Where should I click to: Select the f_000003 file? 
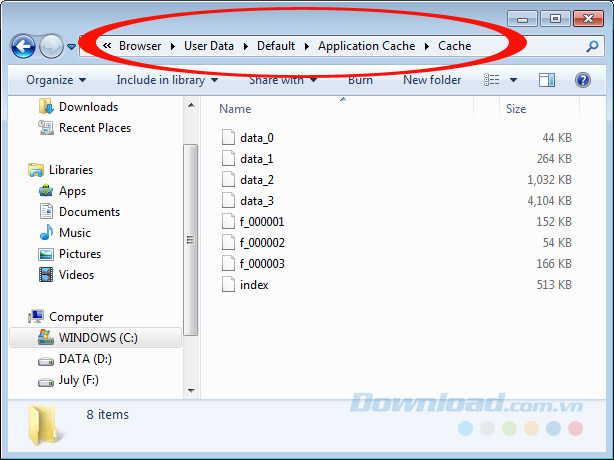click(262, 264)
